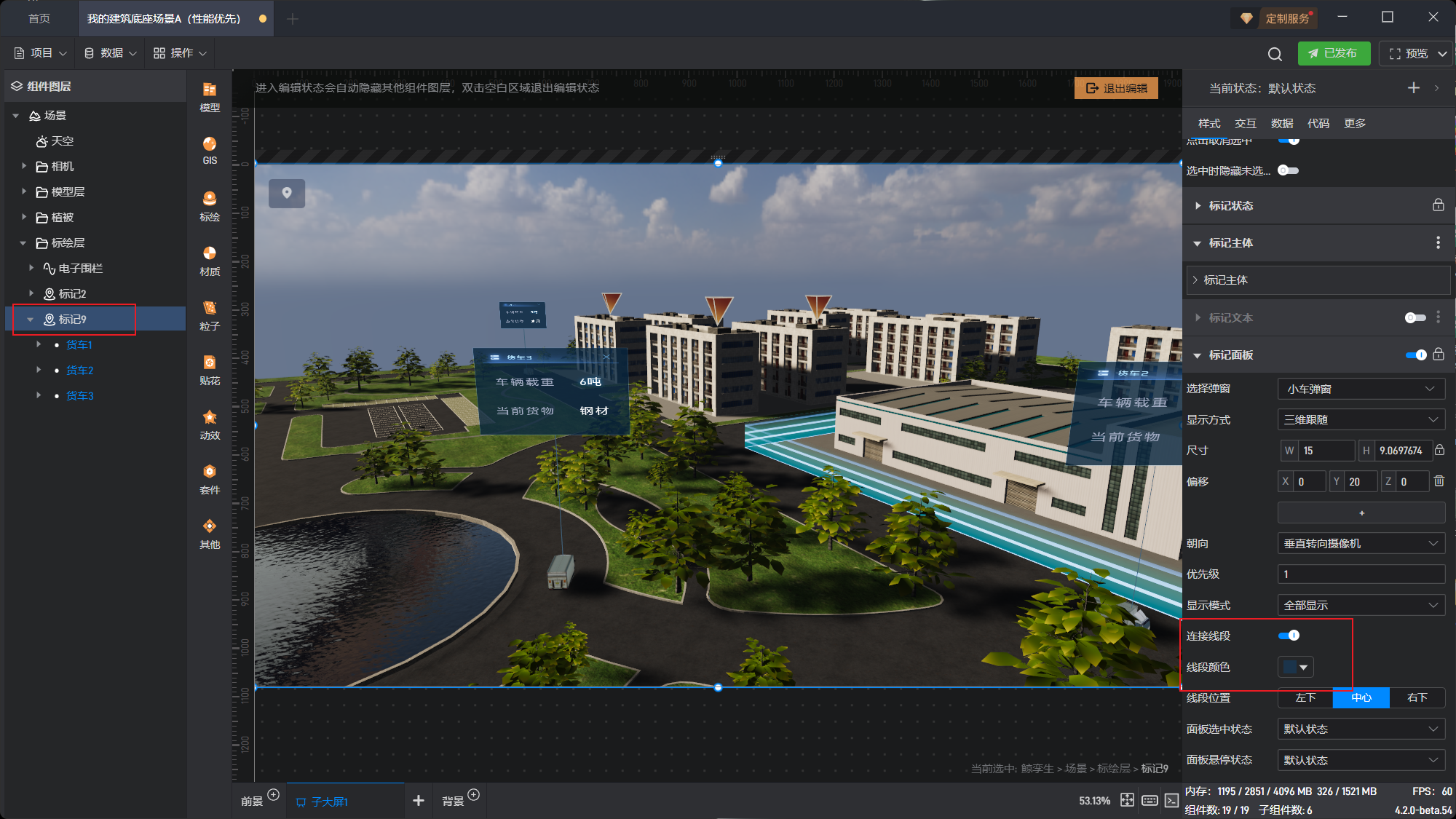This screenshot has width=1456, height=819.
Task: Toggle the 连接线段 switch off
Action: point(1289,636)
